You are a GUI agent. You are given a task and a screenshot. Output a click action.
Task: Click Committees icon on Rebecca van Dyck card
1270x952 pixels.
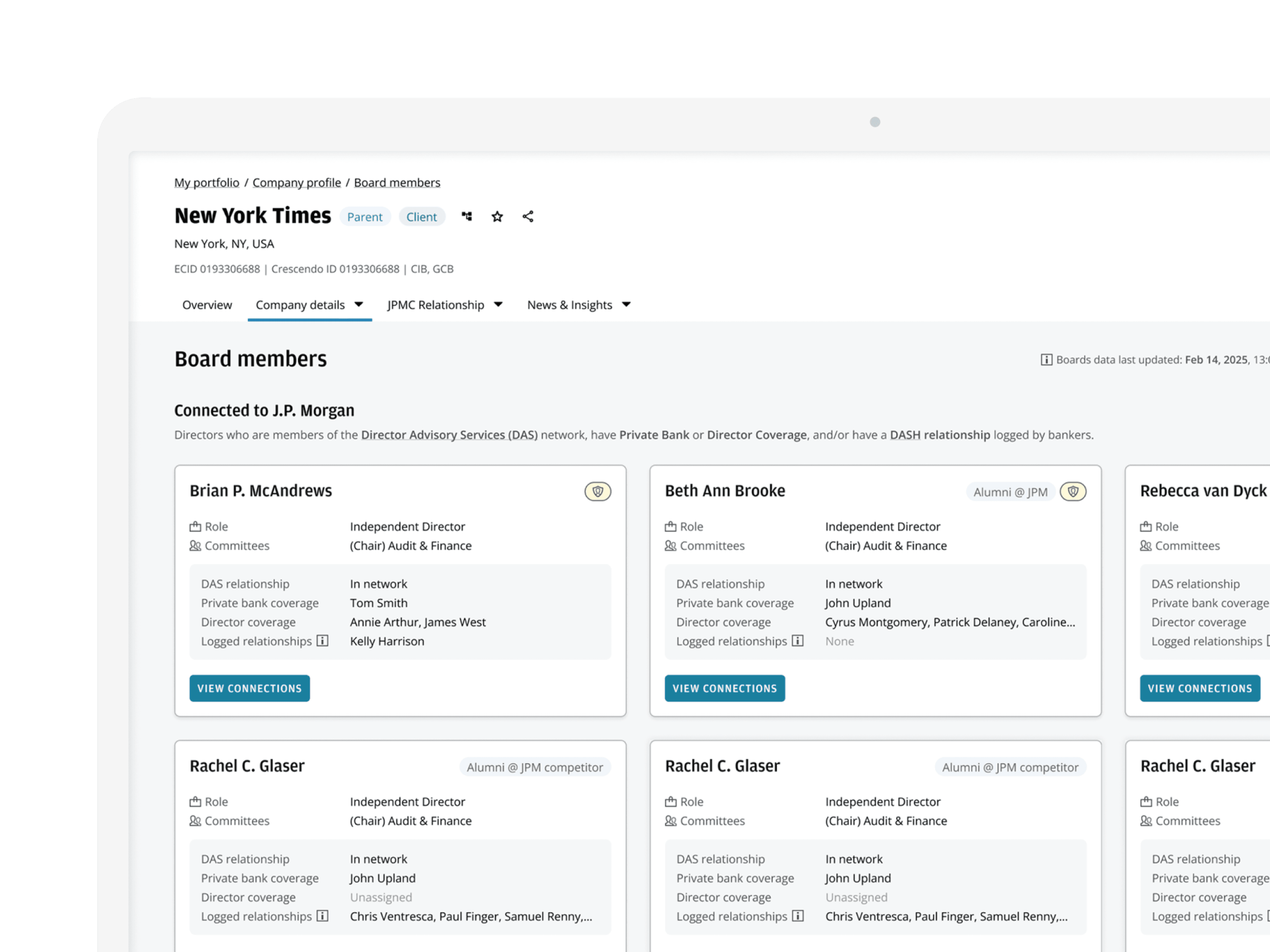(x=1146, y=545)
